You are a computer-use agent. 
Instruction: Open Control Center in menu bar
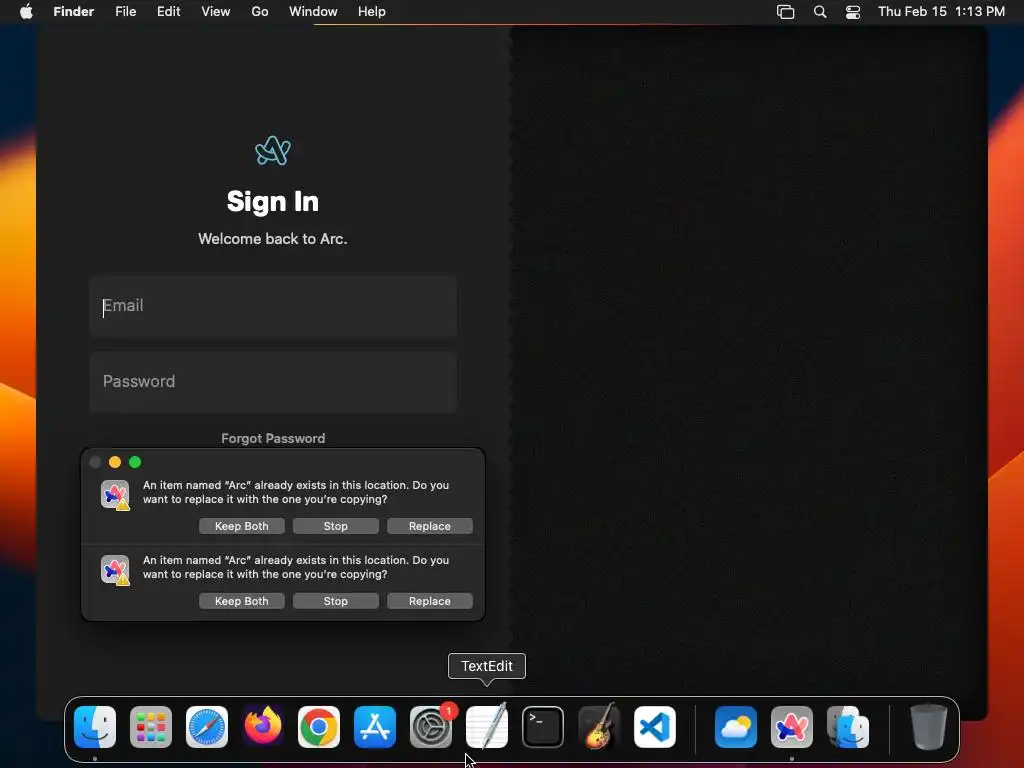click(853, 12)
